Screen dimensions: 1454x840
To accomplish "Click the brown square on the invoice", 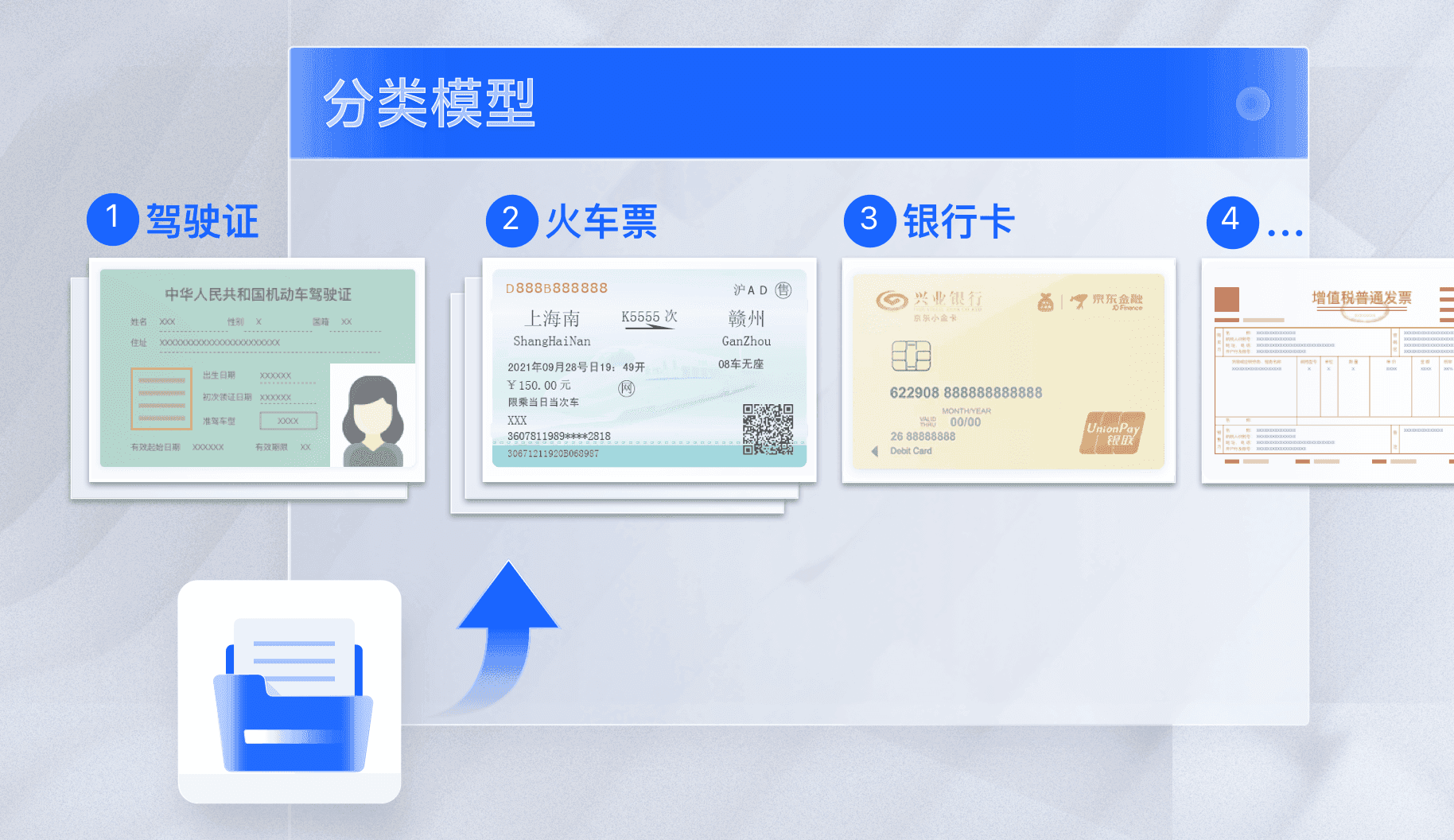I will (1227, 299).
